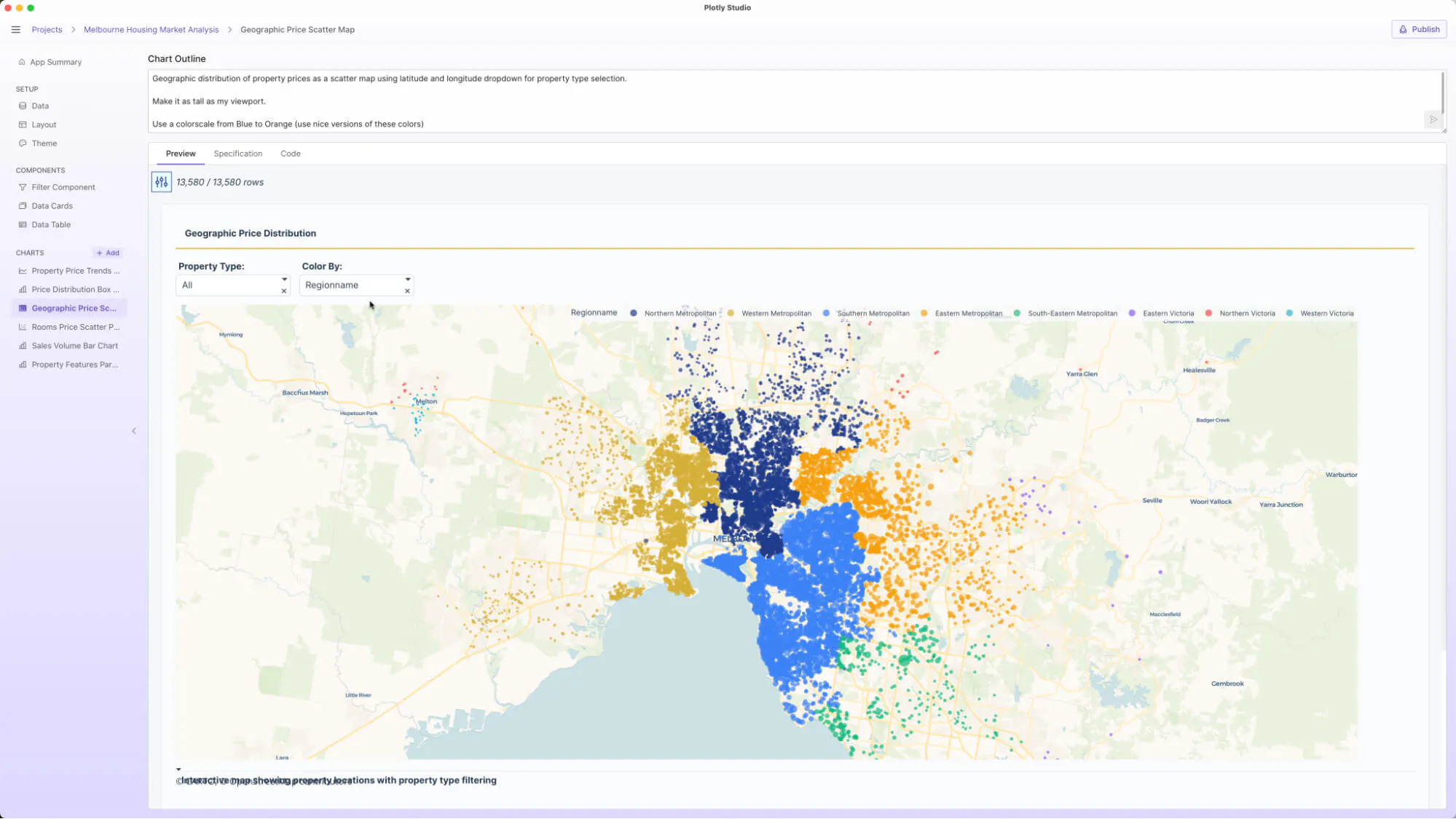Open the Filter Component item
The width and height of the screenshot is (1456, 819).
point(63,187)
